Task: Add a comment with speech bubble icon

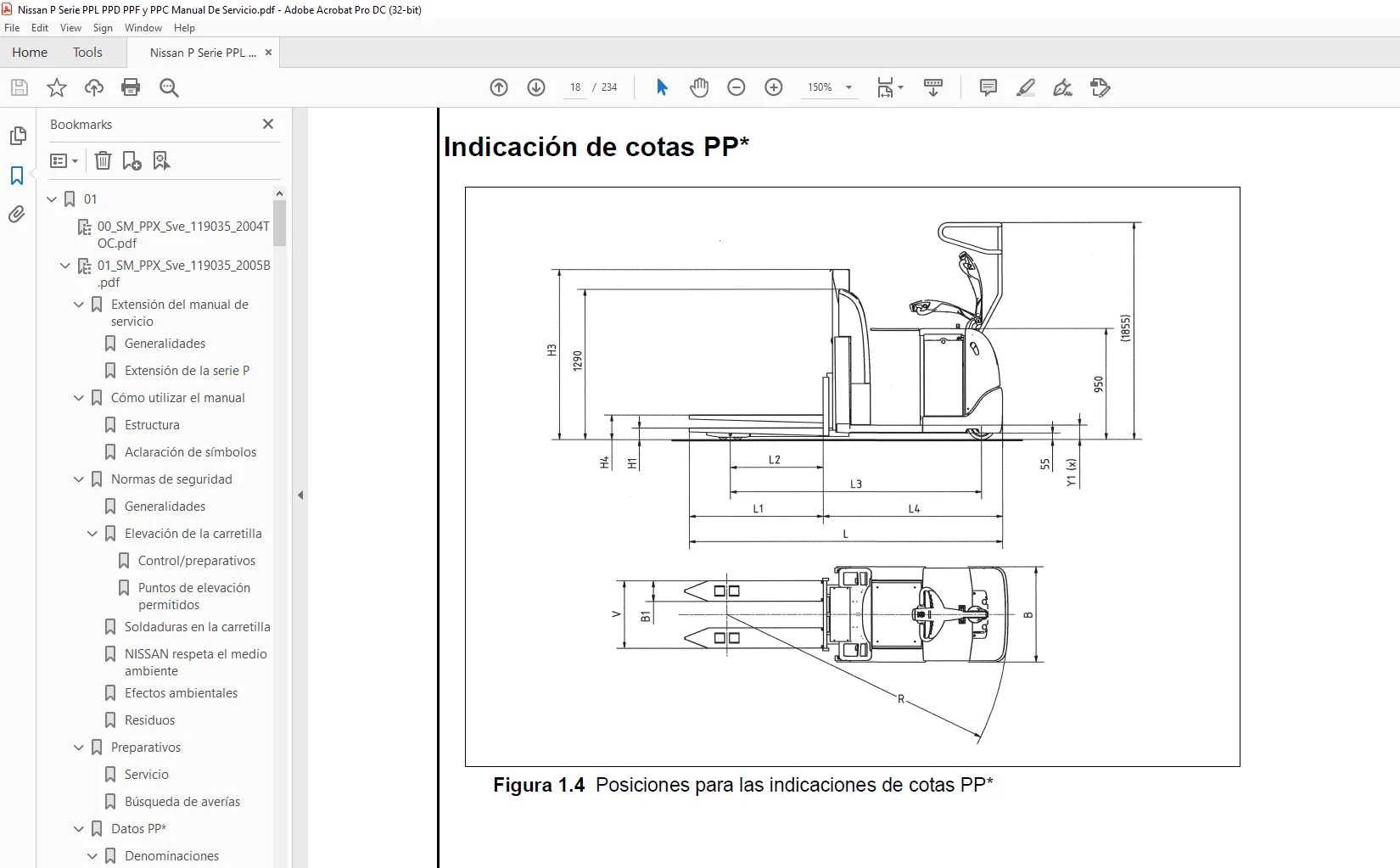Action: pos(988,87)
